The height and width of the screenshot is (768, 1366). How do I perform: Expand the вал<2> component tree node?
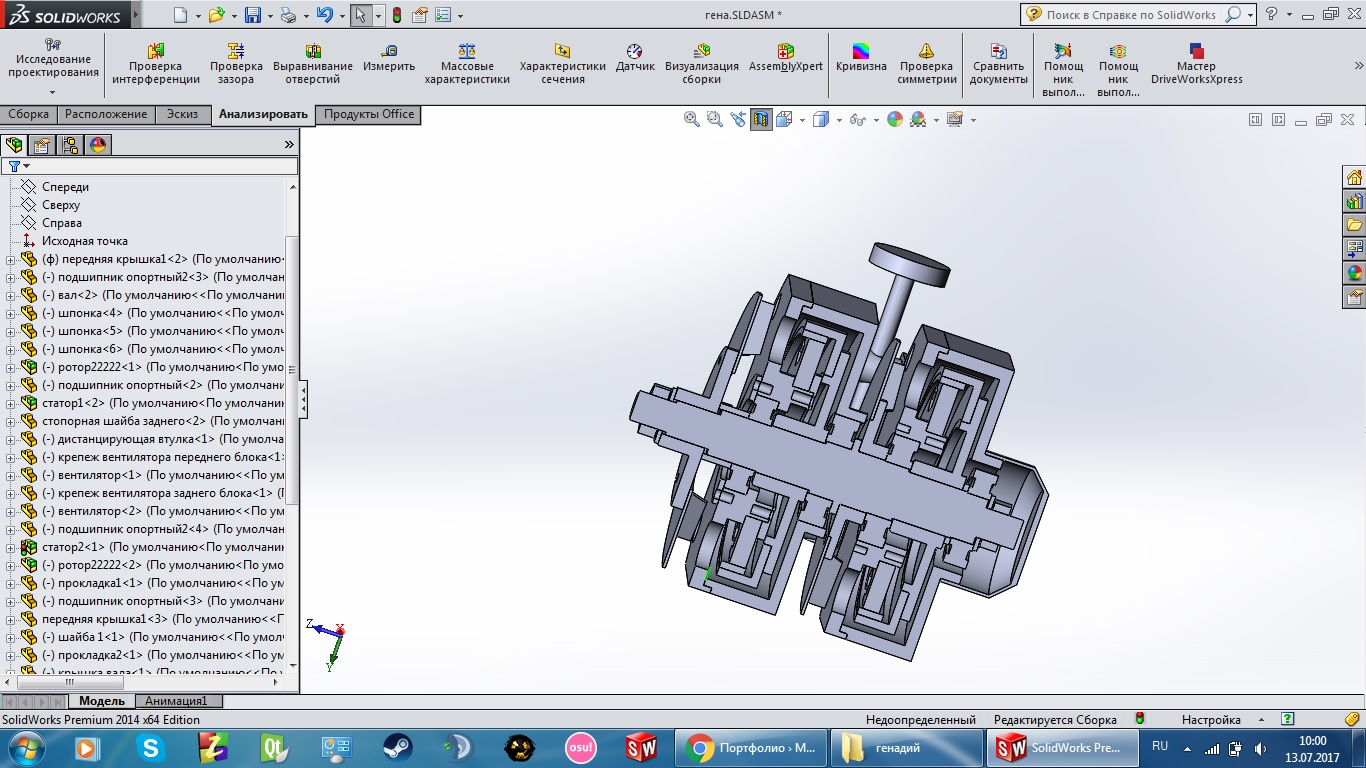click(9, 295)
